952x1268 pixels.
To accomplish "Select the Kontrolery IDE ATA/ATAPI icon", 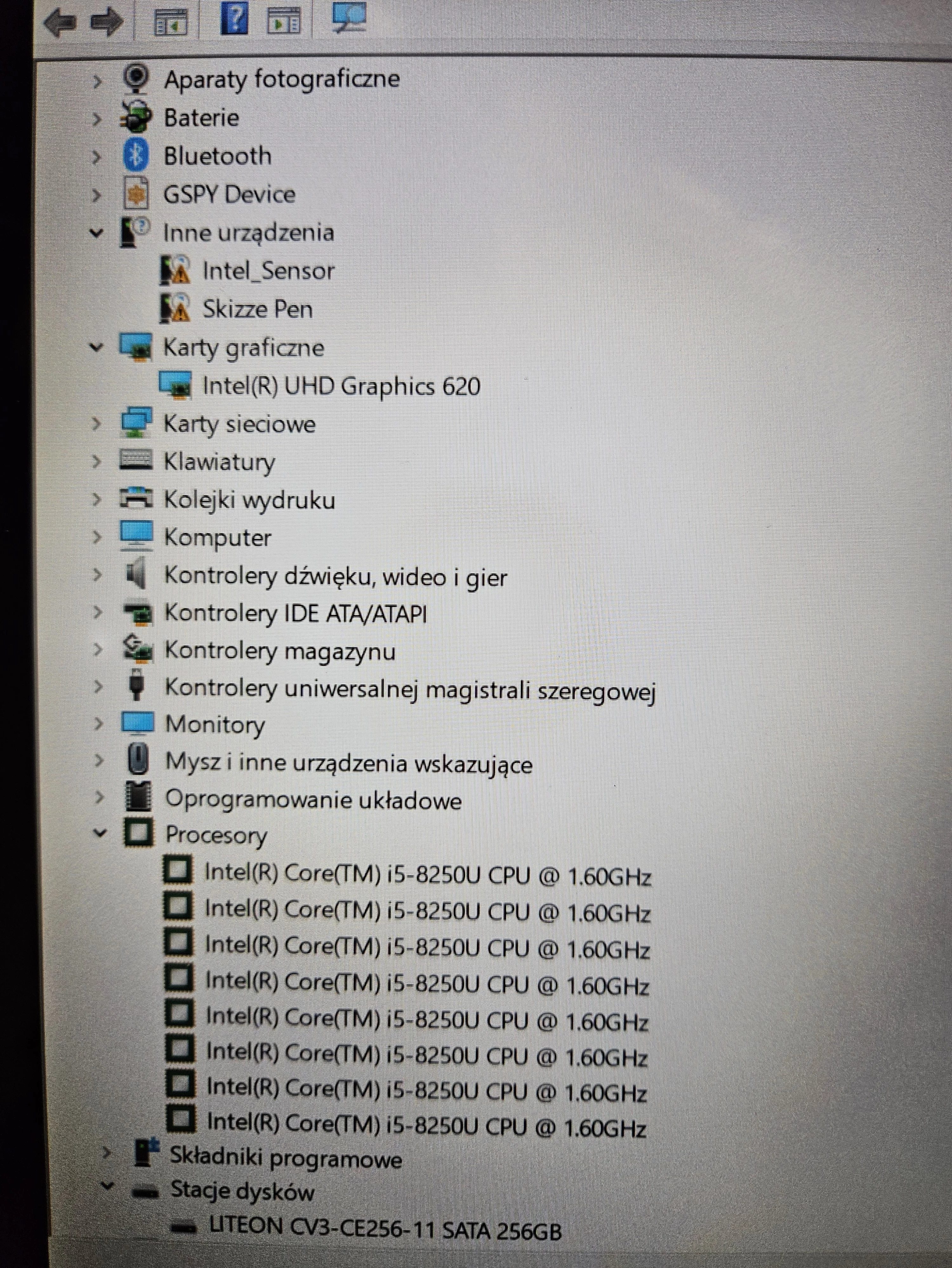I will coord(138,613).
